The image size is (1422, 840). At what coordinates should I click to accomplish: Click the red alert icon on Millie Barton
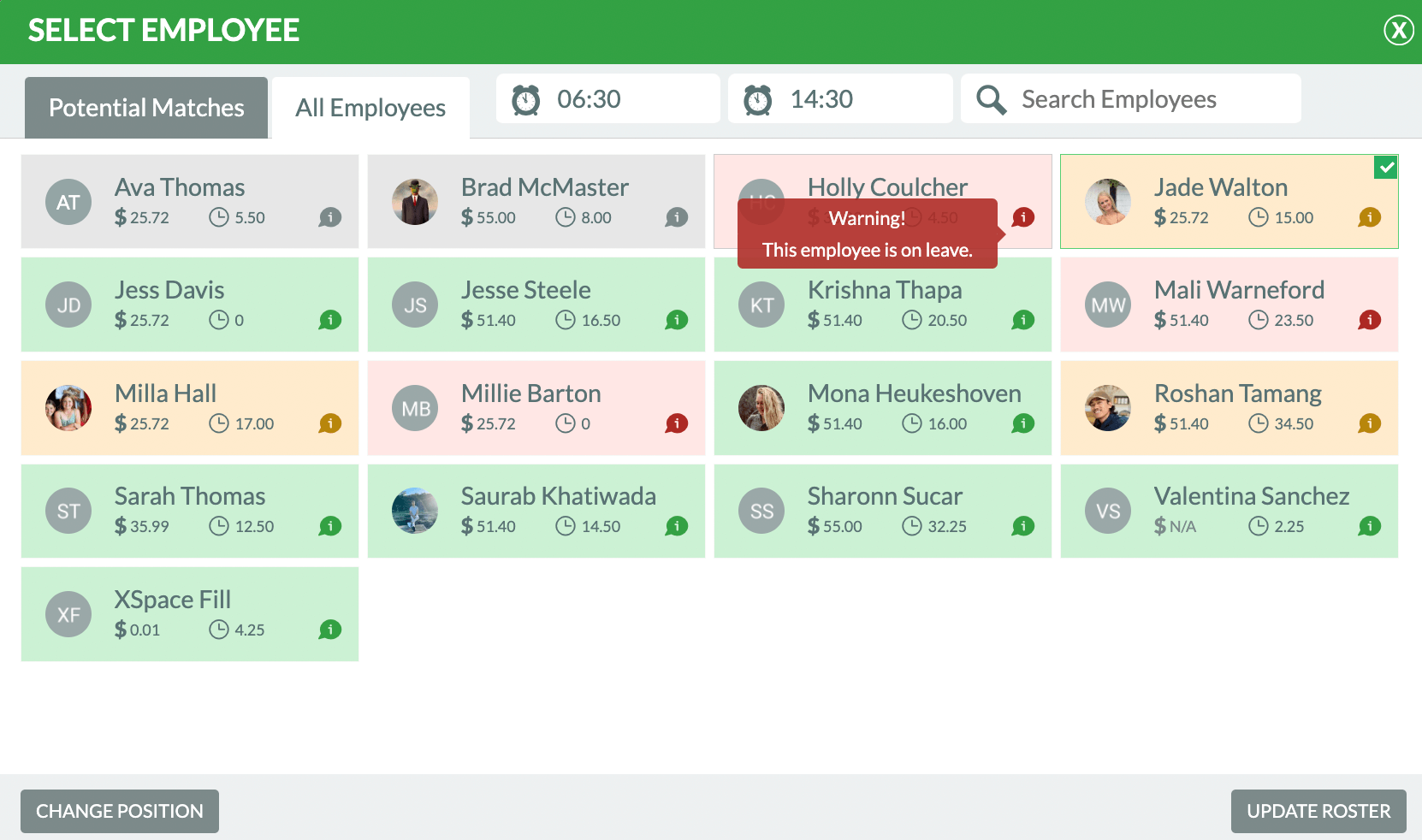click(677, 423)
